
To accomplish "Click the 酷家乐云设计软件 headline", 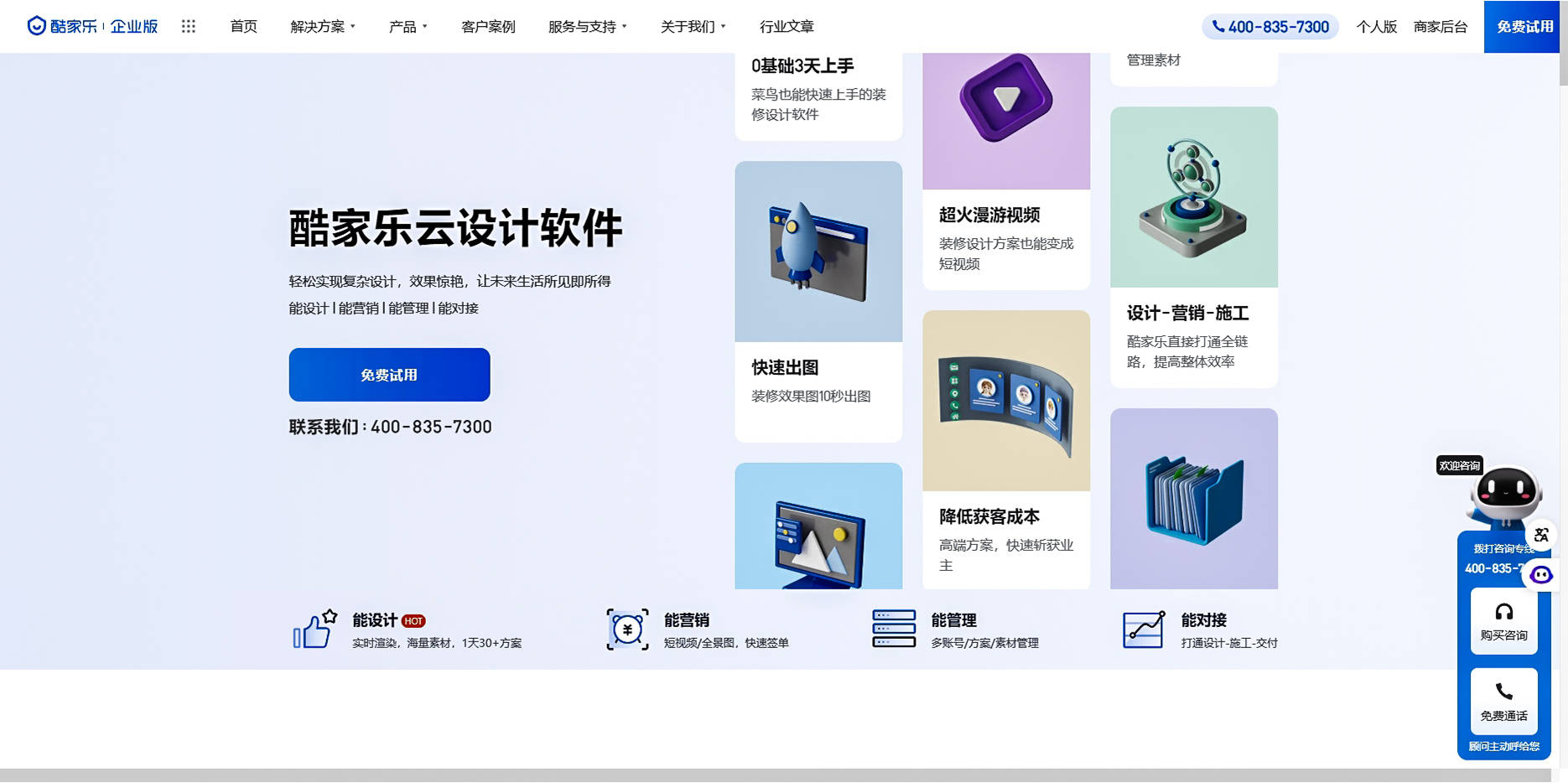I will tap(456, 228).
